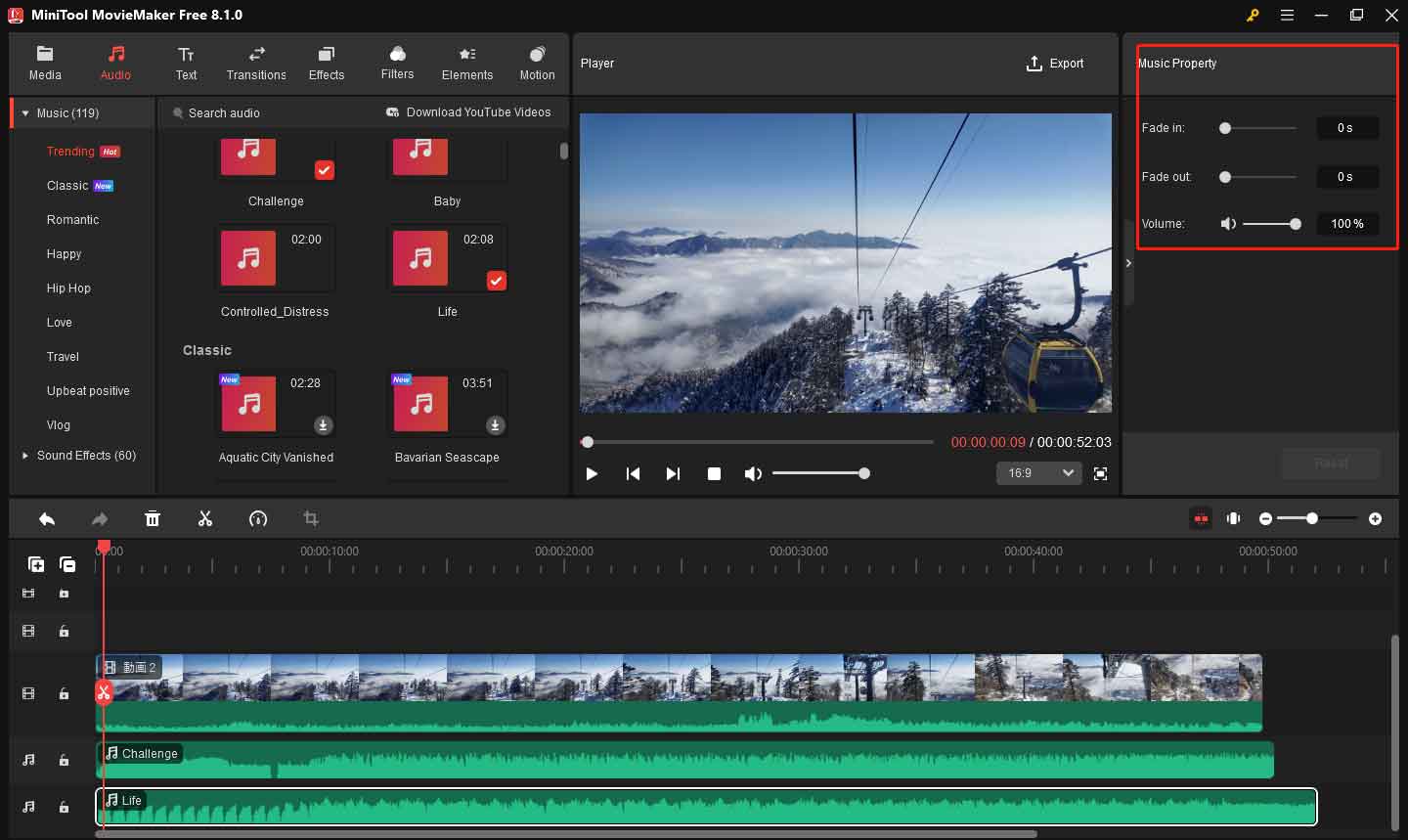
Task: Switch to the Text tab
Action: coord(186,64)
